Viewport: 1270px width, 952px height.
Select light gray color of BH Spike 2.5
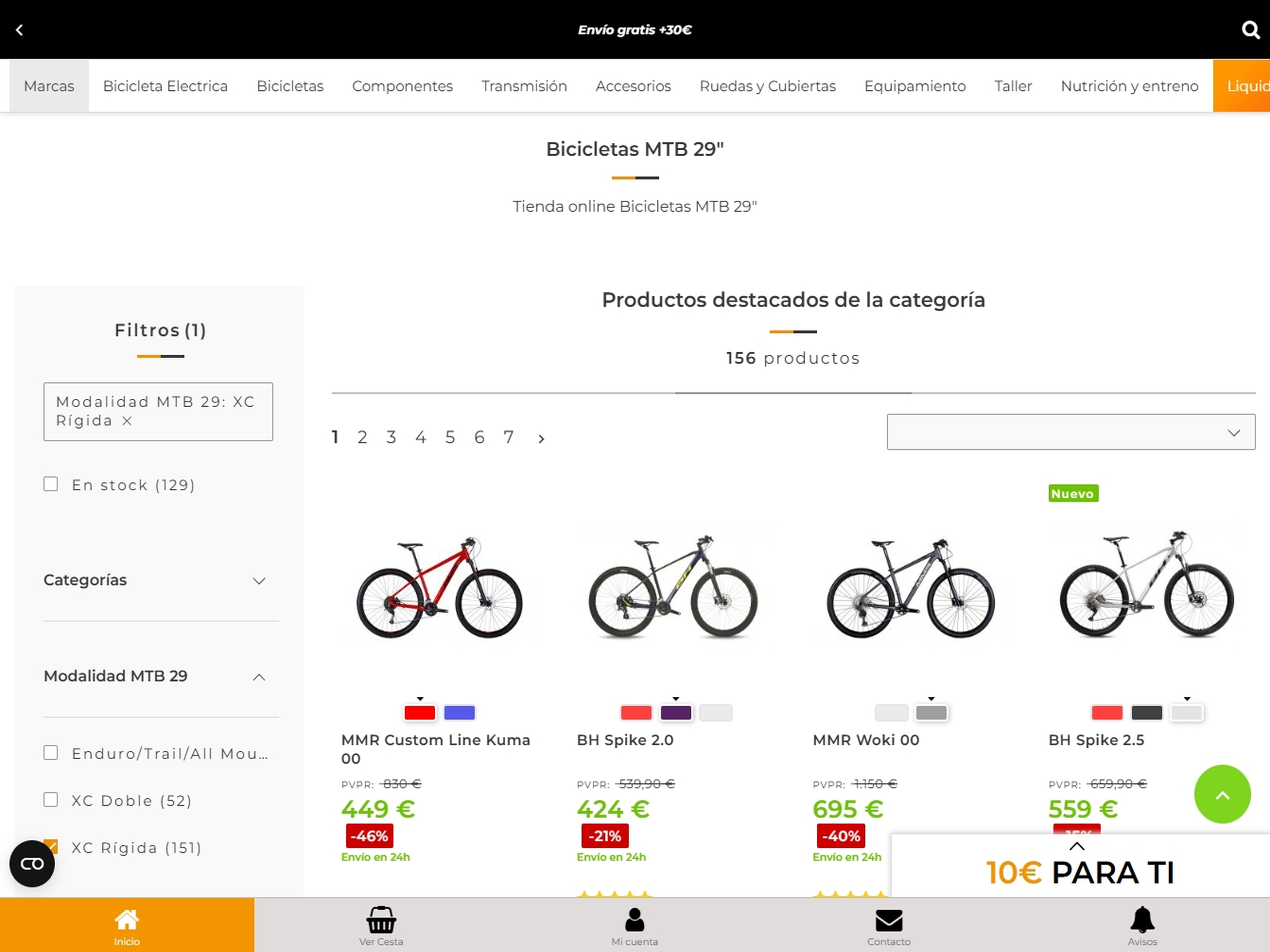click(1187, 713)
